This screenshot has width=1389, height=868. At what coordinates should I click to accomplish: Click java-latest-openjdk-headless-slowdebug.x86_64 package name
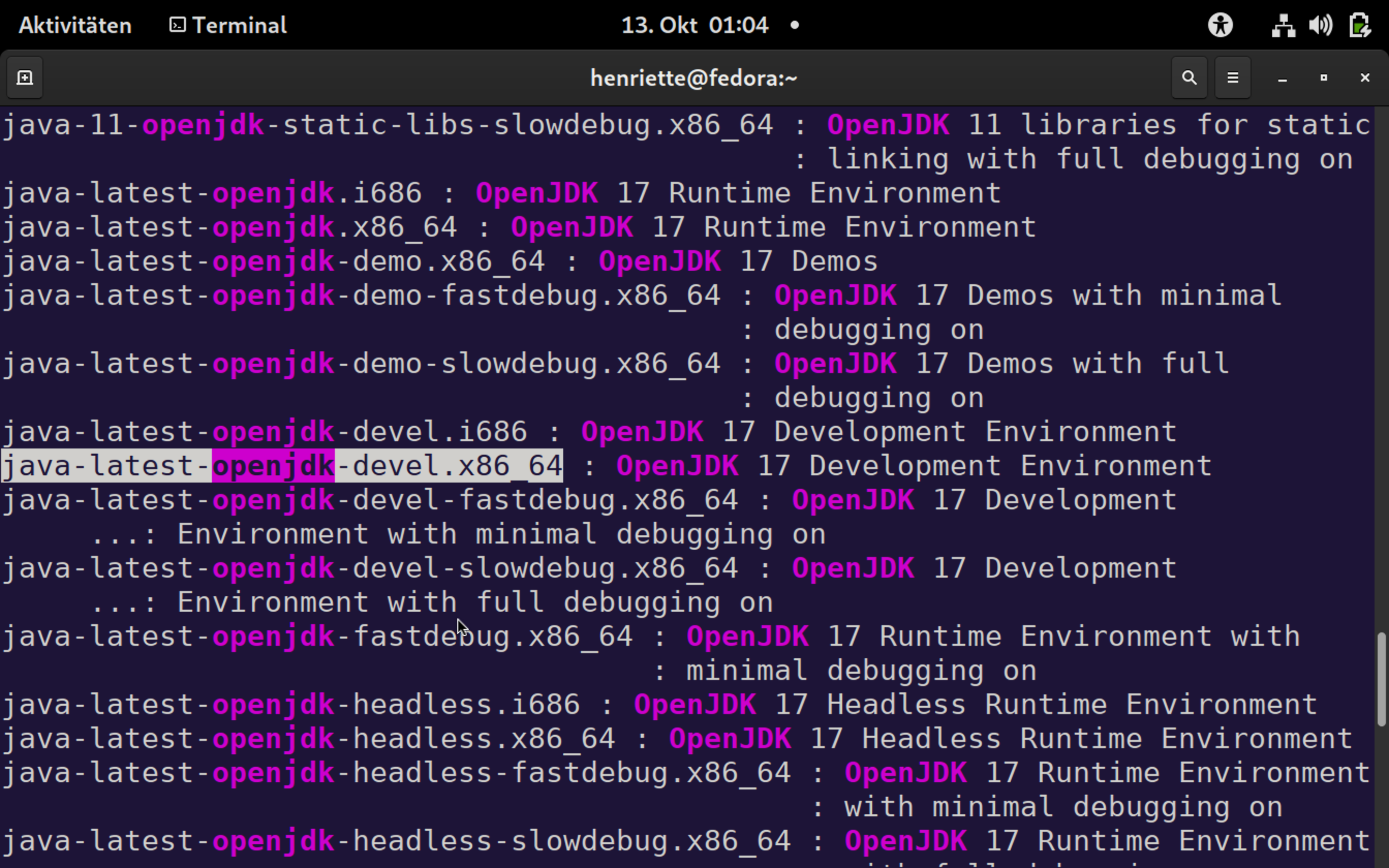(397, 842)
